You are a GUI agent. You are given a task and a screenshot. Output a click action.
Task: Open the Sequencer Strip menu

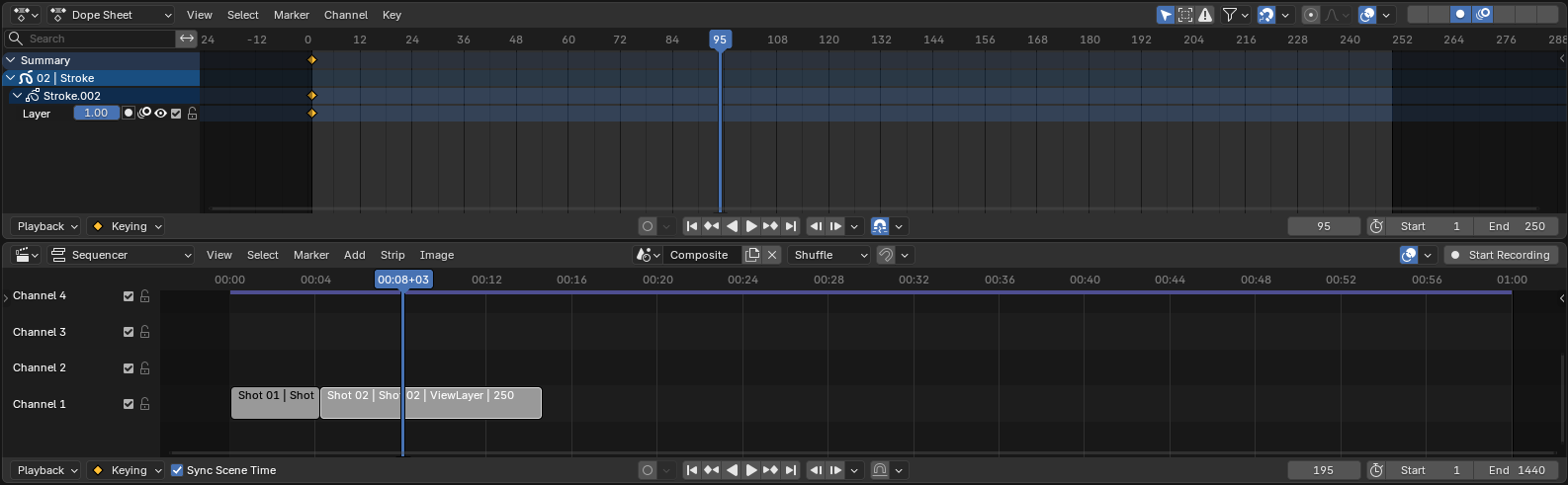(392, 255)
